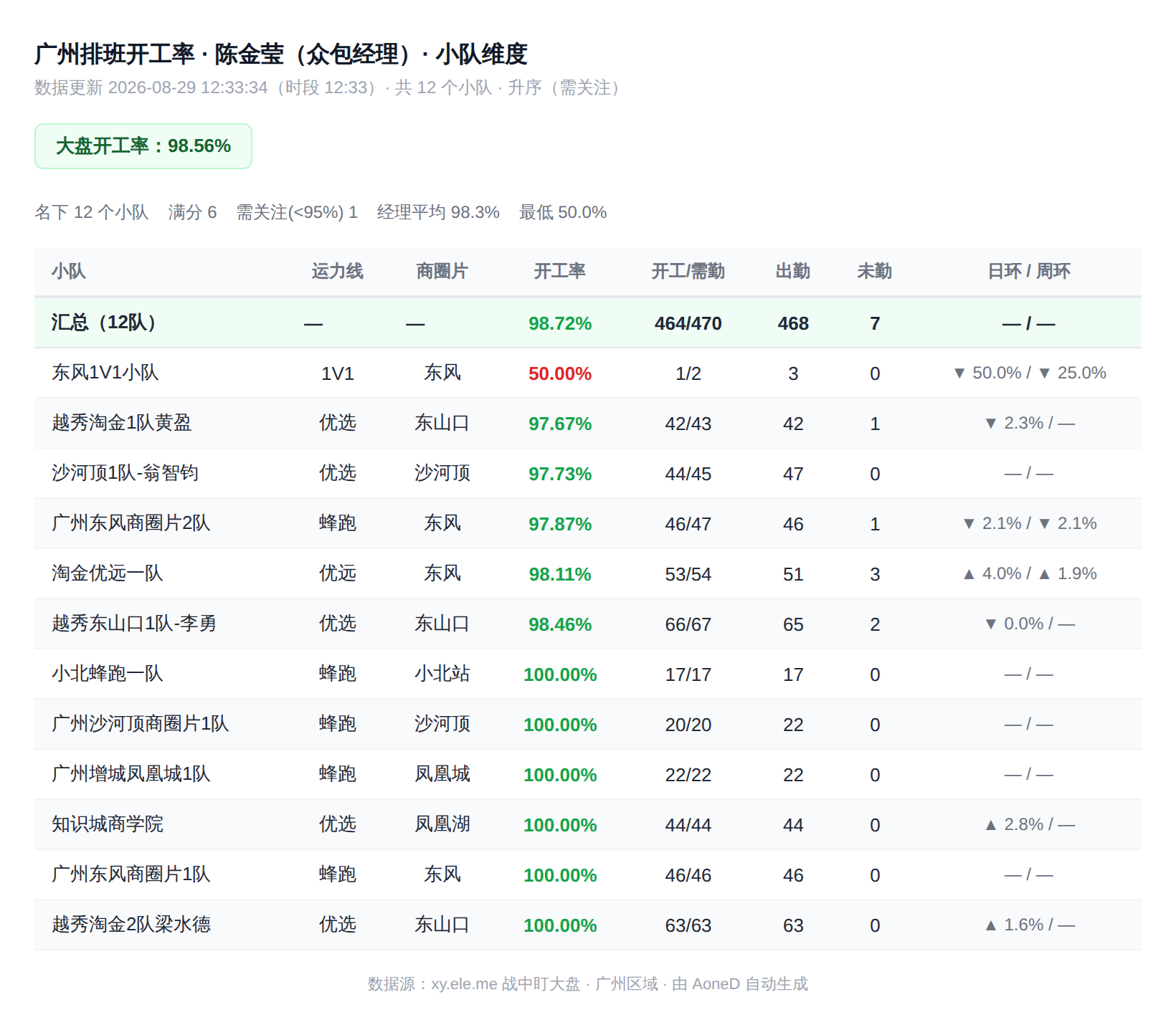Click the 开工/需勤 column header
This screenshot has width=1176, height=1035.
[688, 271]
